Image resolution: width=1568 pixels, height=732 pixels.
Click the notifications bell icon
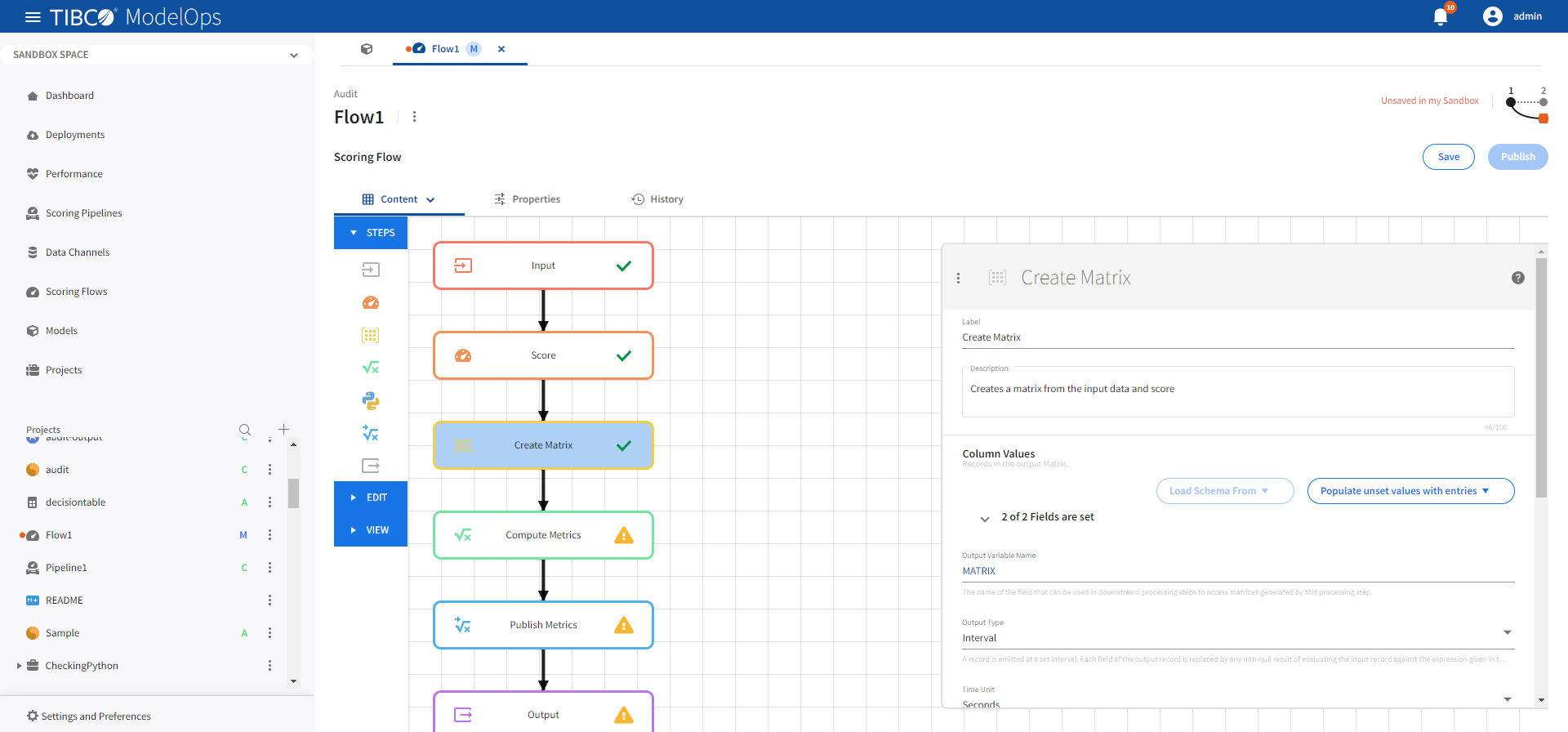coord(1441,17)
